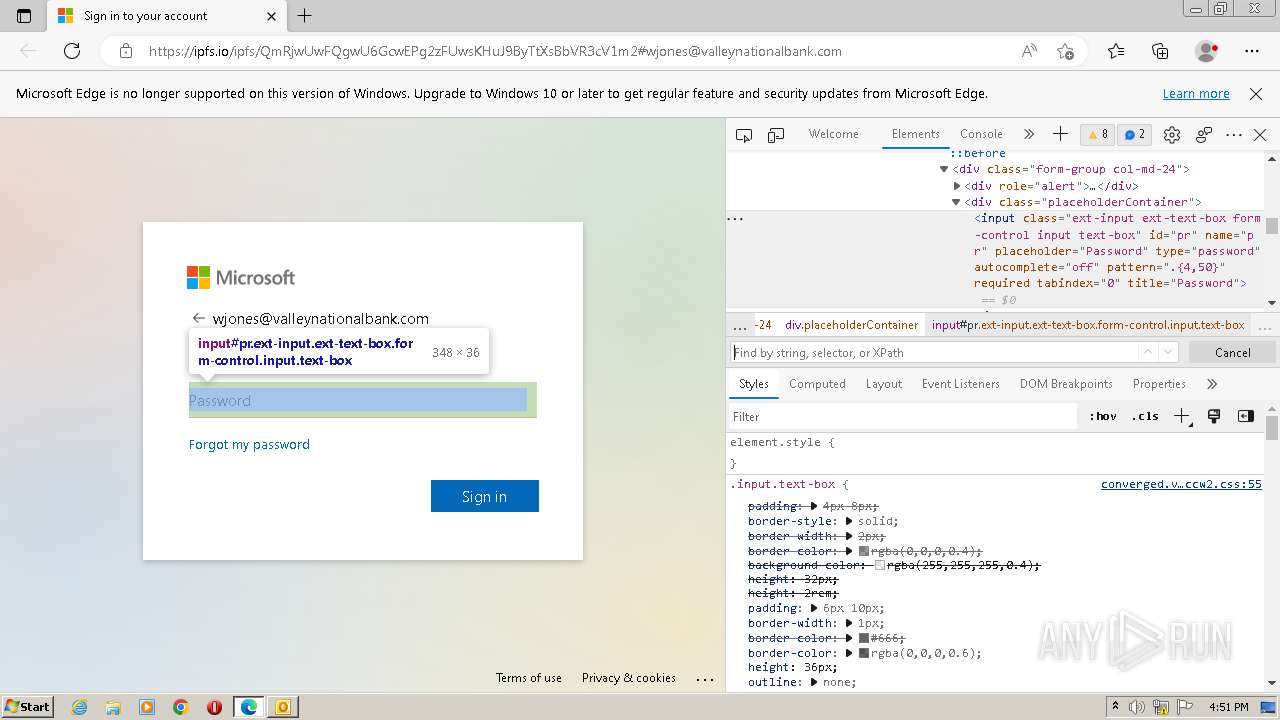Image resolution: width=1280 pixels, height=720 pixels.
Task: Switch to the Welcome tab
Action: [x=833, y=134]
